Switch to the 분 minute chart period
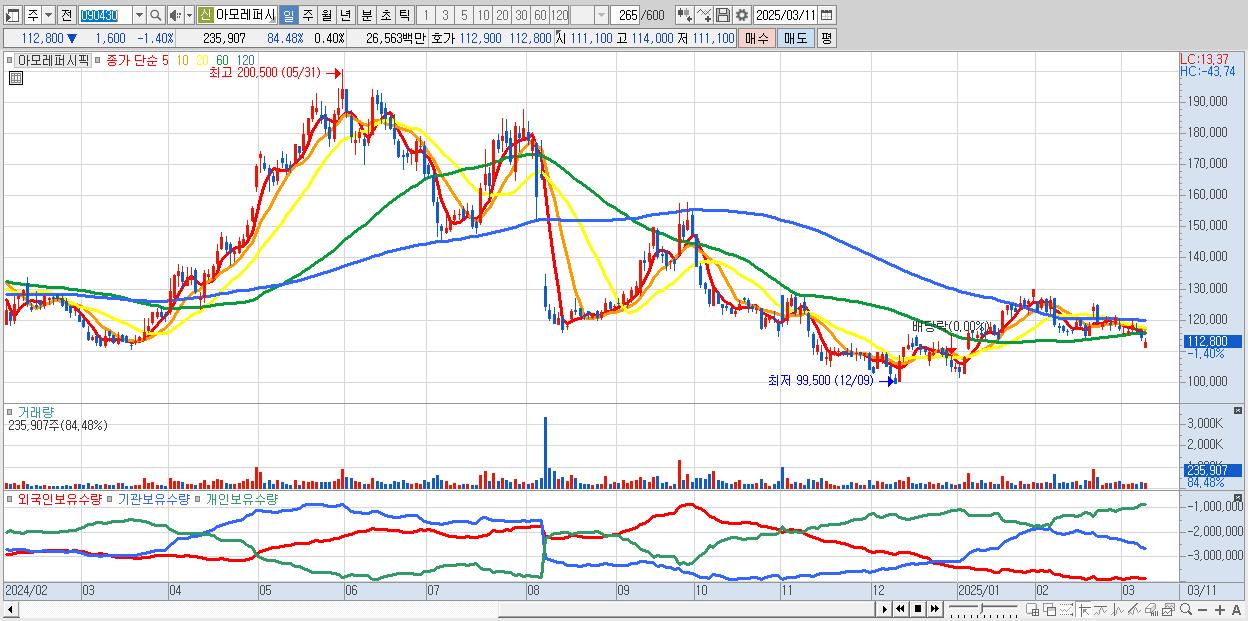The height and width of the screenshot is (621, 1248). tap(366, 15)
